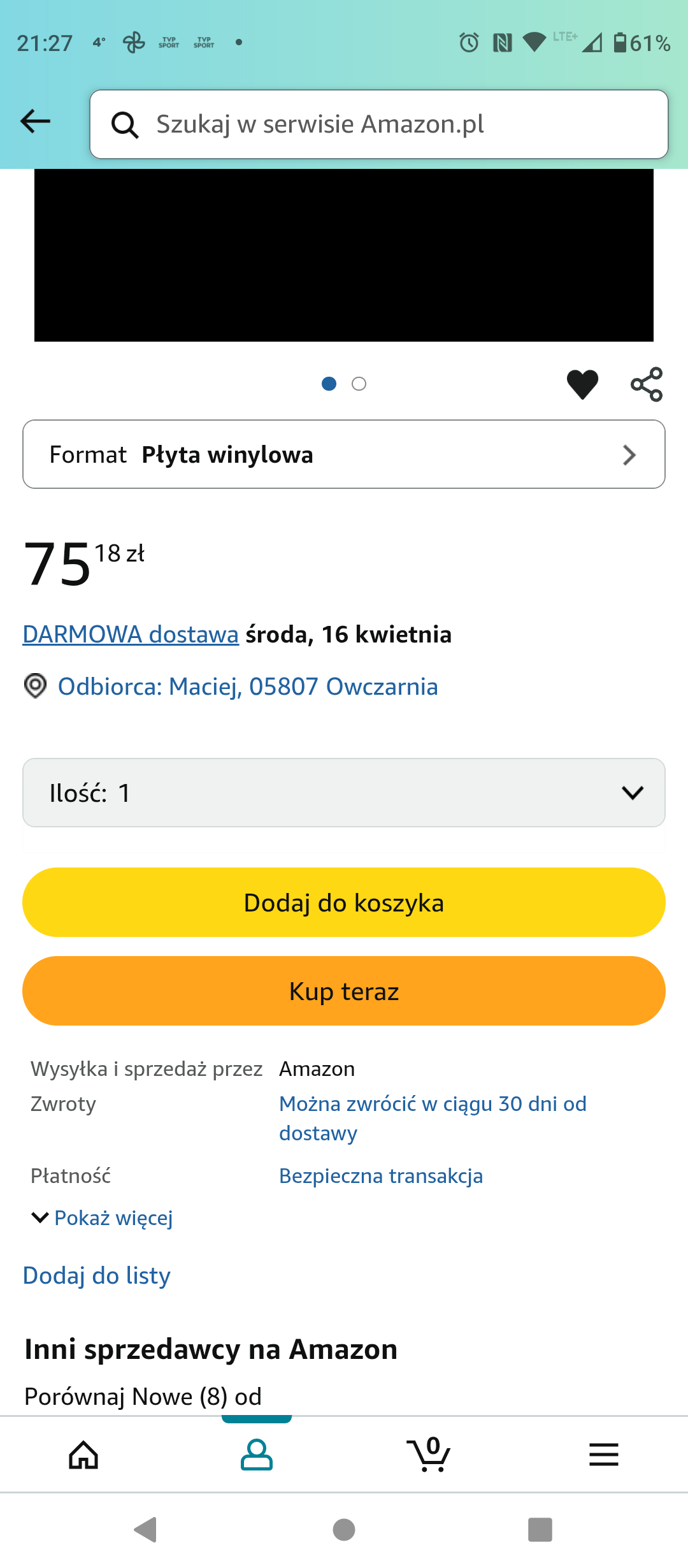
Task: Tap the search magnifier icon
Action: (x=125, y=125)
